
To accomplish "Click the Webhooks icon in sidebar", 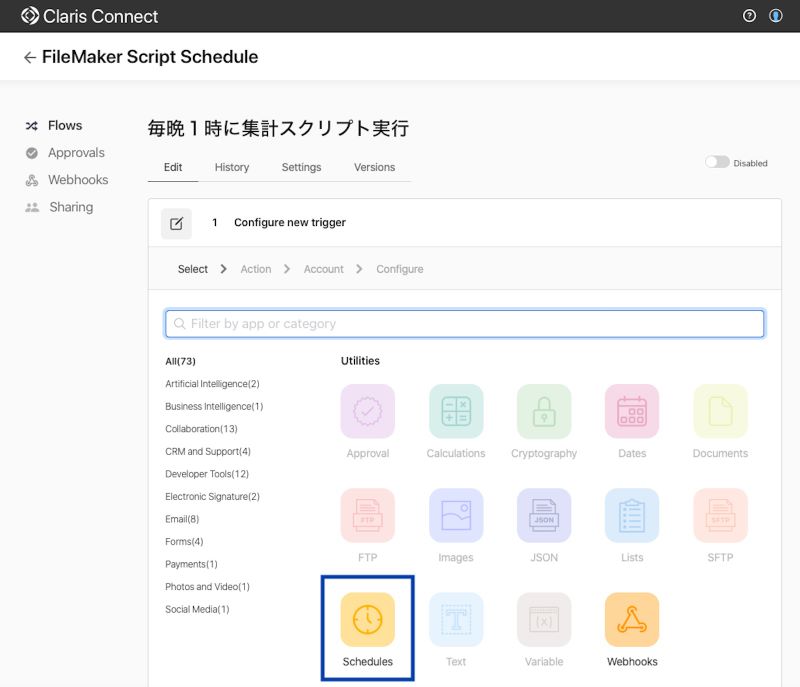I will [32, 180].
